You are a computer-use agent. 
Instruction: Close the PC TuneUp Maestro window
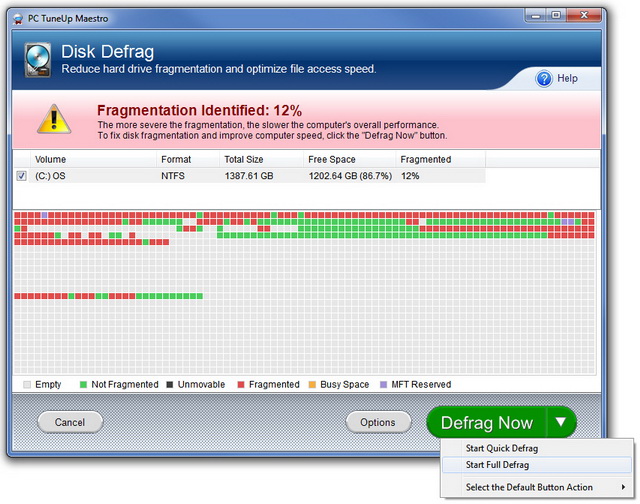point(584,16)
